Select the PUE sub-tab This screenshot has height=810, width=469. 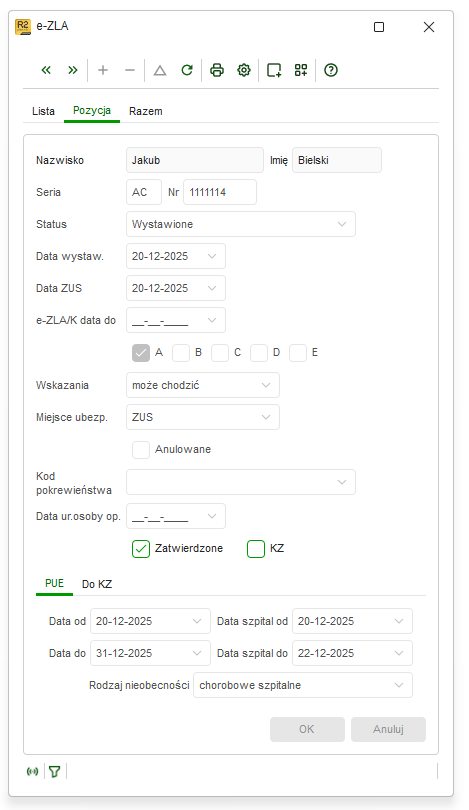pos(54,584)
